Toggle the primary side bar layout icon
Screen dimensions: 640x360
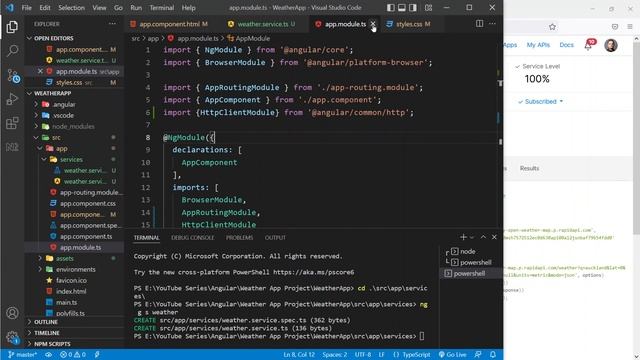[391, 7]
